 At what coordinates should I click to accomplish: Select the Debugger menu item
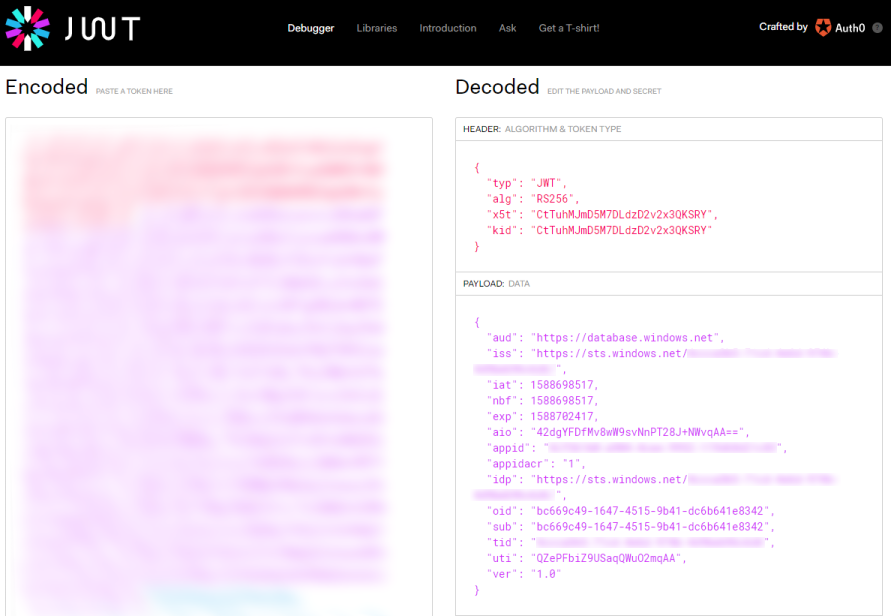coord(310,28)
